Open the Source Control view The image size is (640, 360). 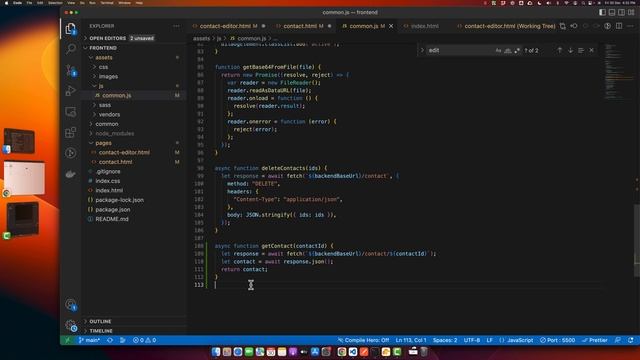71,70
